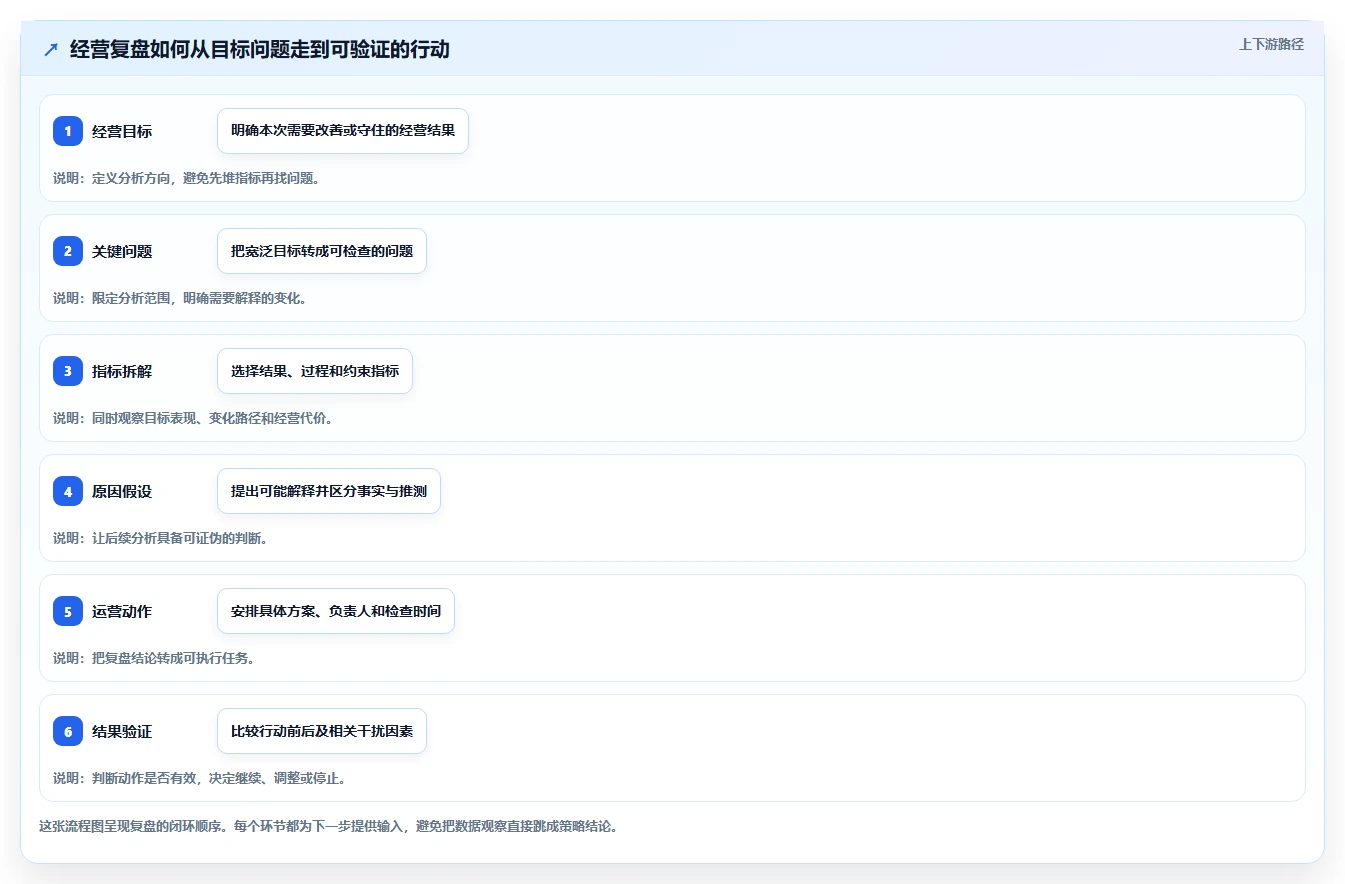Viewport: 1345px width, 884px height.
Task: Click the note 同时观察目标表现、变化路径和经营代价
Action: (x=212, y=418)
